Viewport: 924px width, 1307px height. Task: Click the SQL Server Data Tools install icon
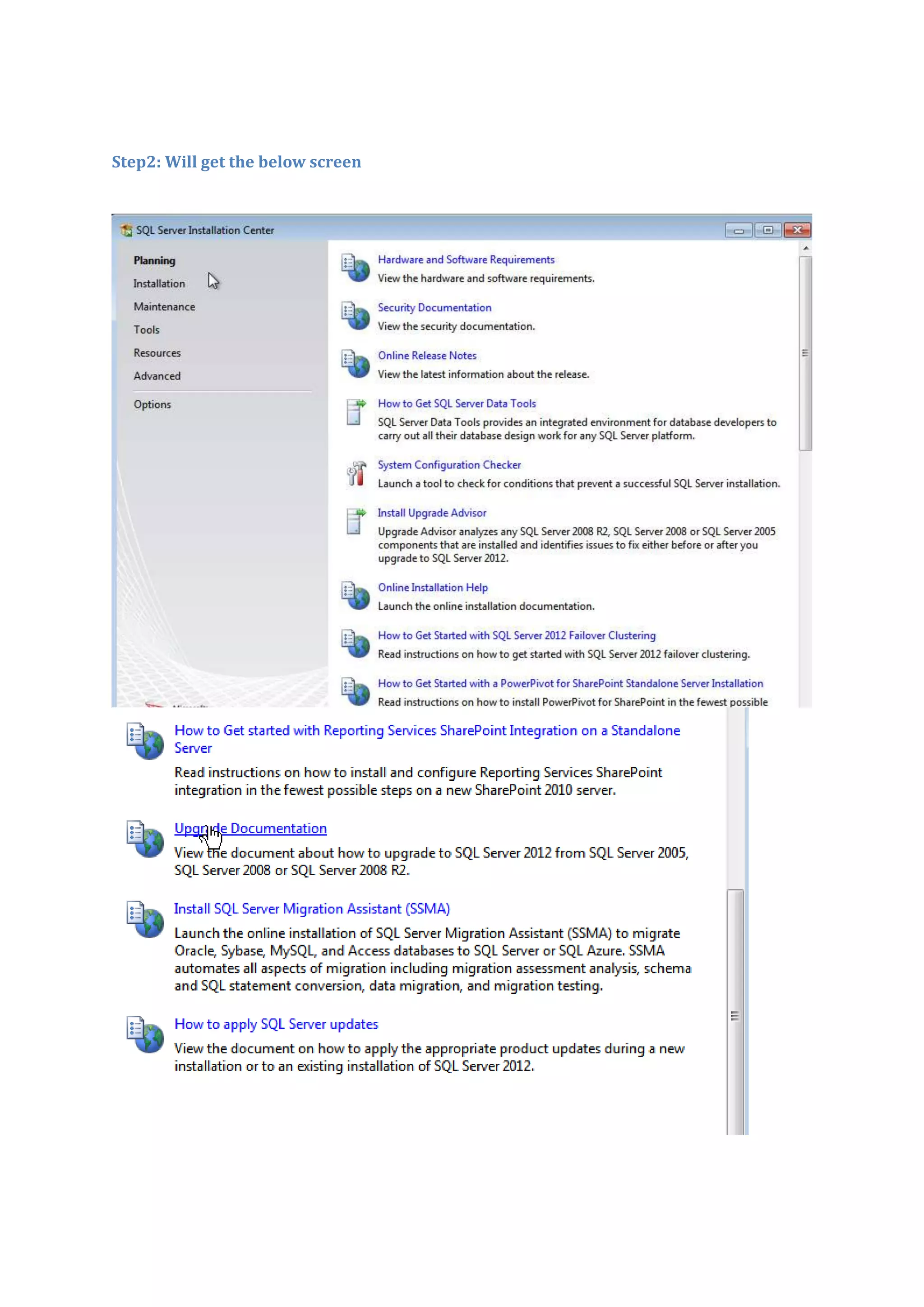pyautogui.click(x=355, y=412)
